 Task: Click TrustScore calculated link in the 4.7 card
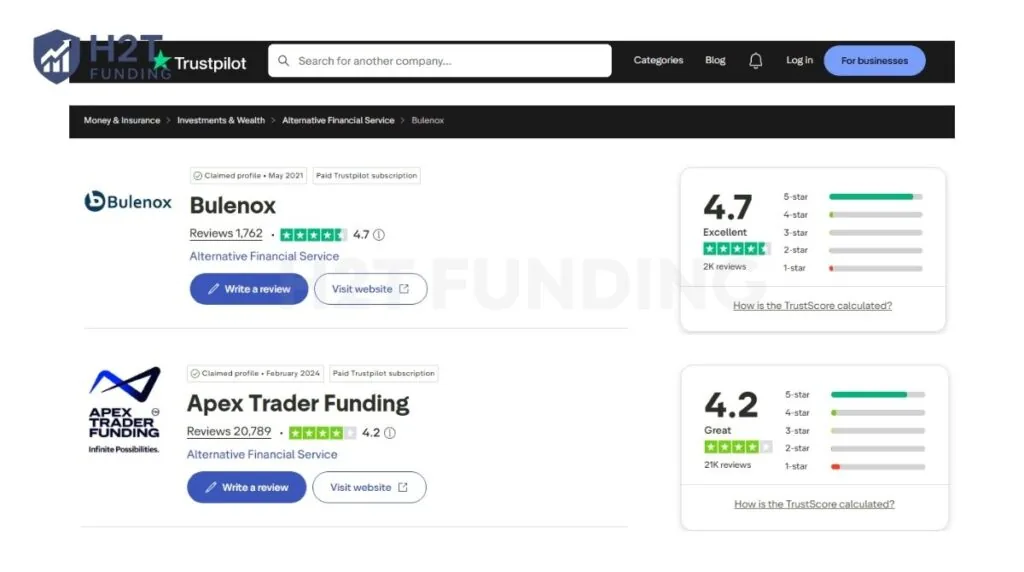[x=812, y=306]
